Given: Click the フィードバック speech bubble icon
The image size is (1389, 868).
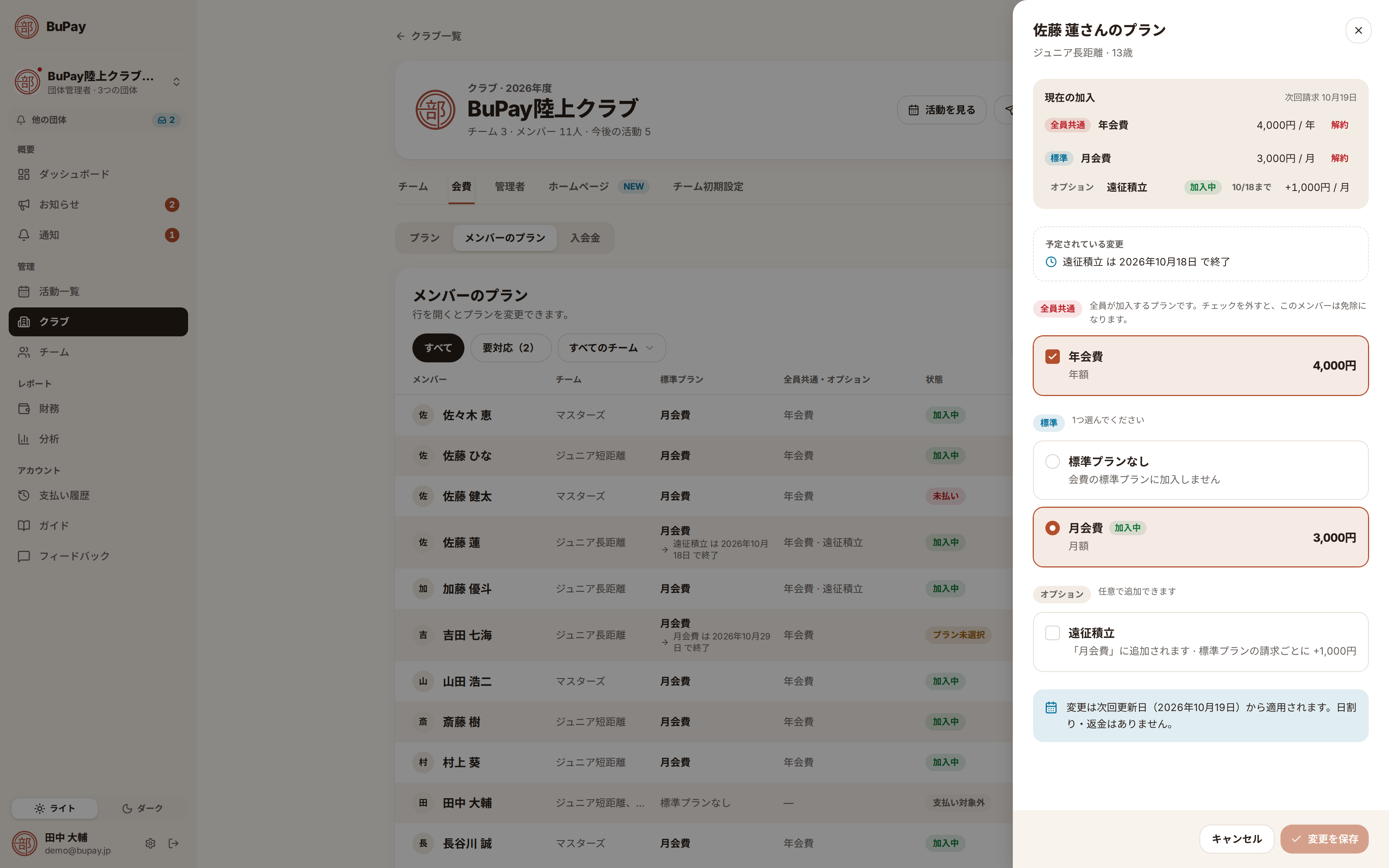Looking at the screenshot, I should 24,556.
